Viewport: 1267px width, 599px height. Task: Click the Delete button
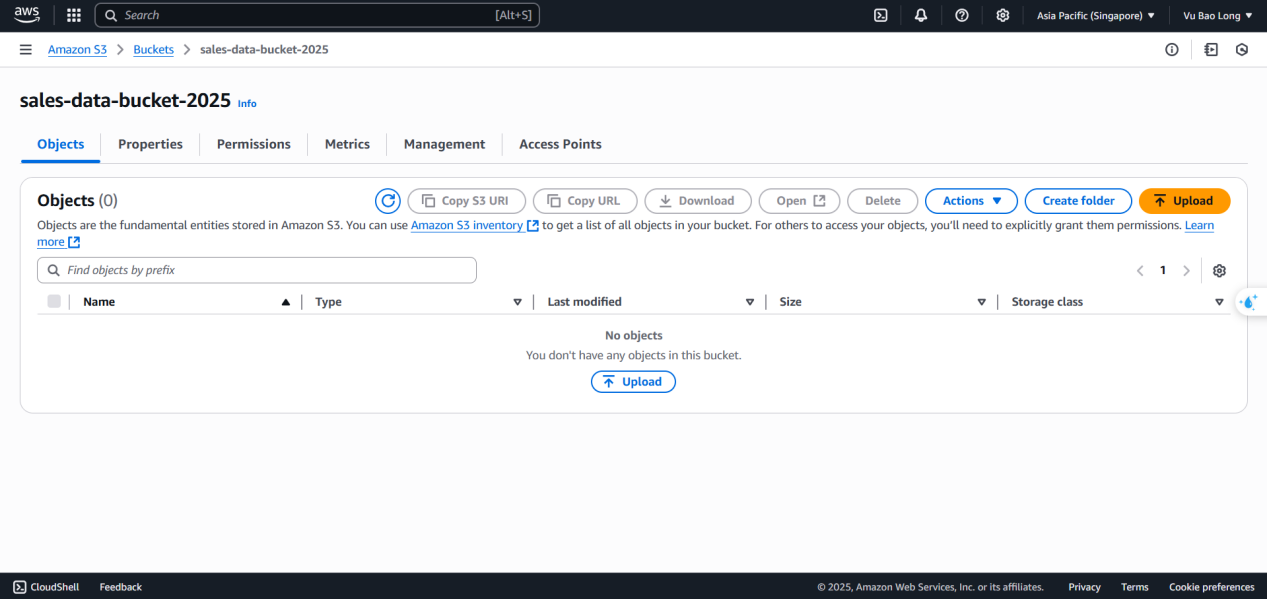[882, 201]
